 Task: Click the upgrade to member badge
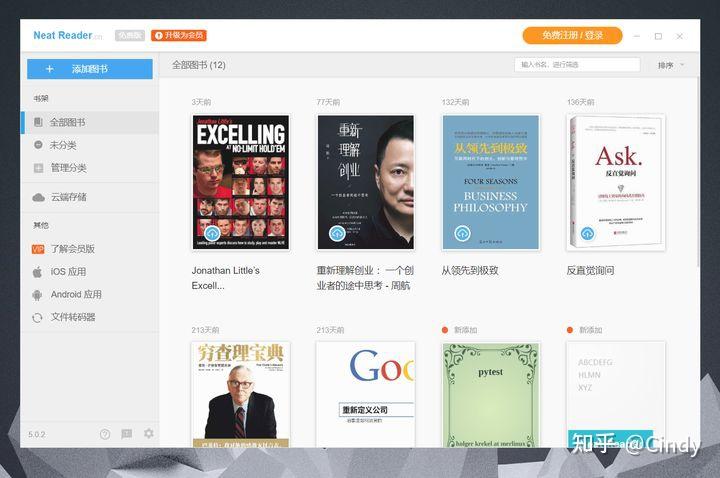pos(179,35)
